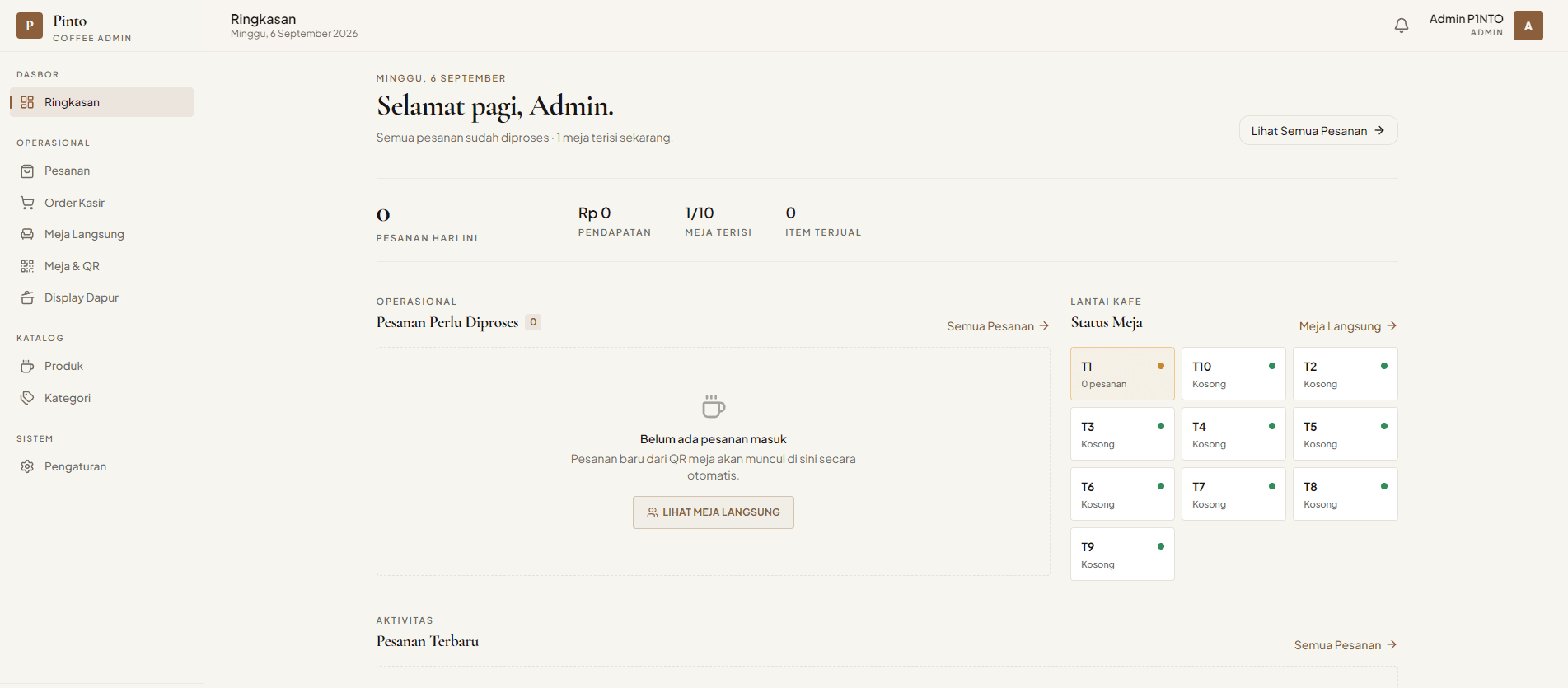Select table card T3

(x=1122, y=434)
